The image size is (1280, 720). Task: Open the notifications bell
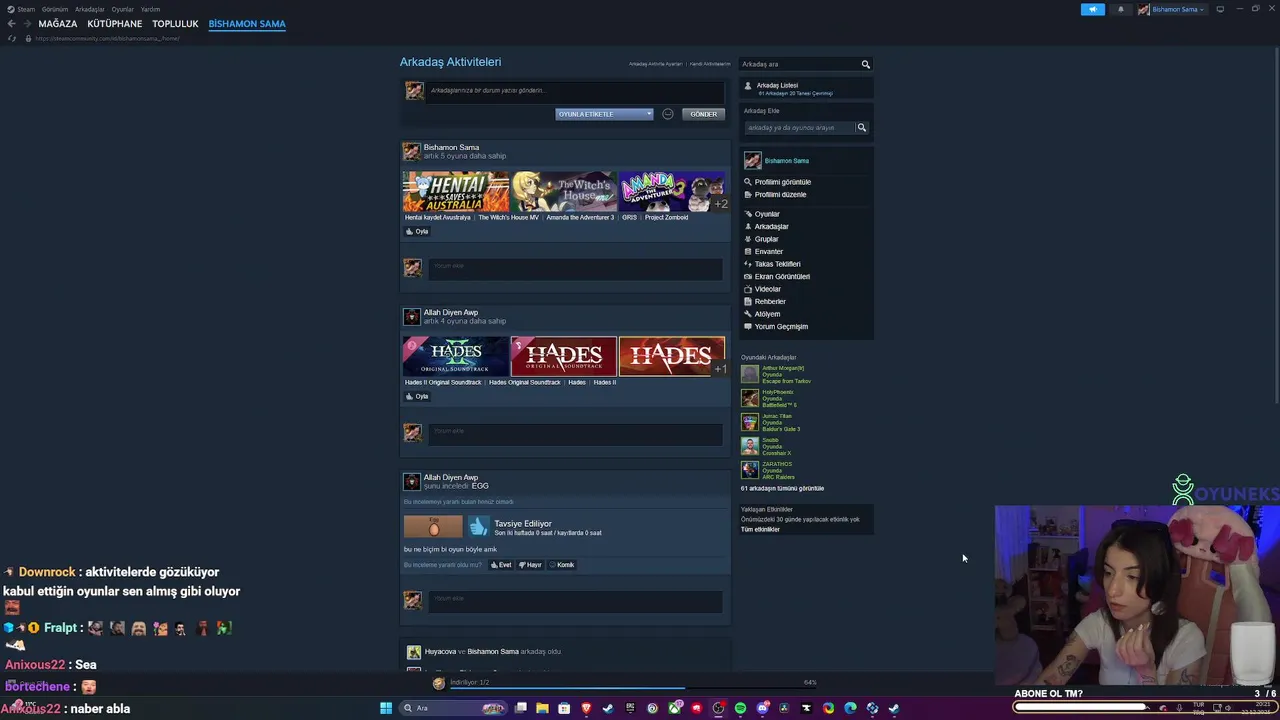coord(1120,9)
